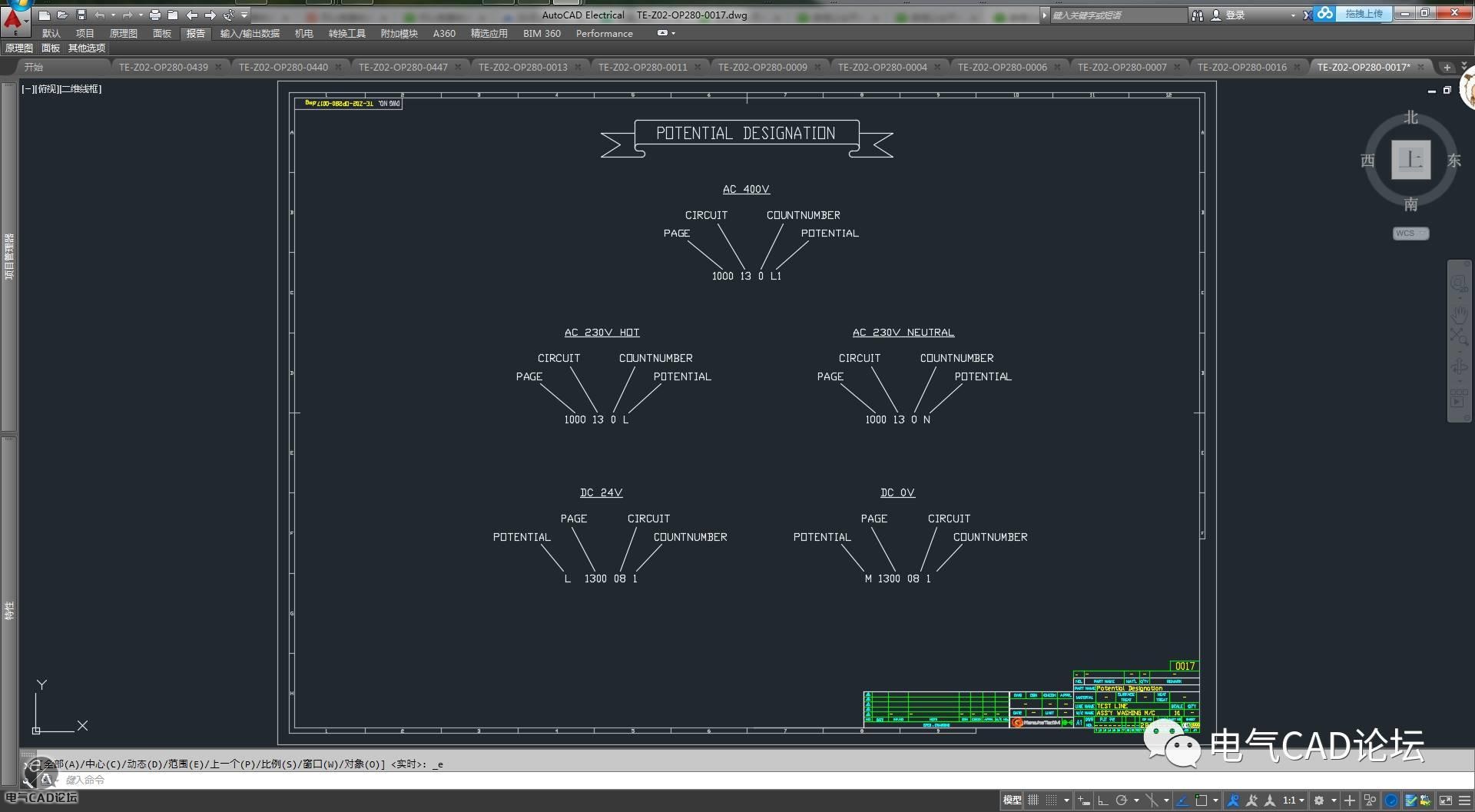Click the Save icon in quick access toolbar
The height and width of the screenshot is (812, 1475).
pos(81,15)
